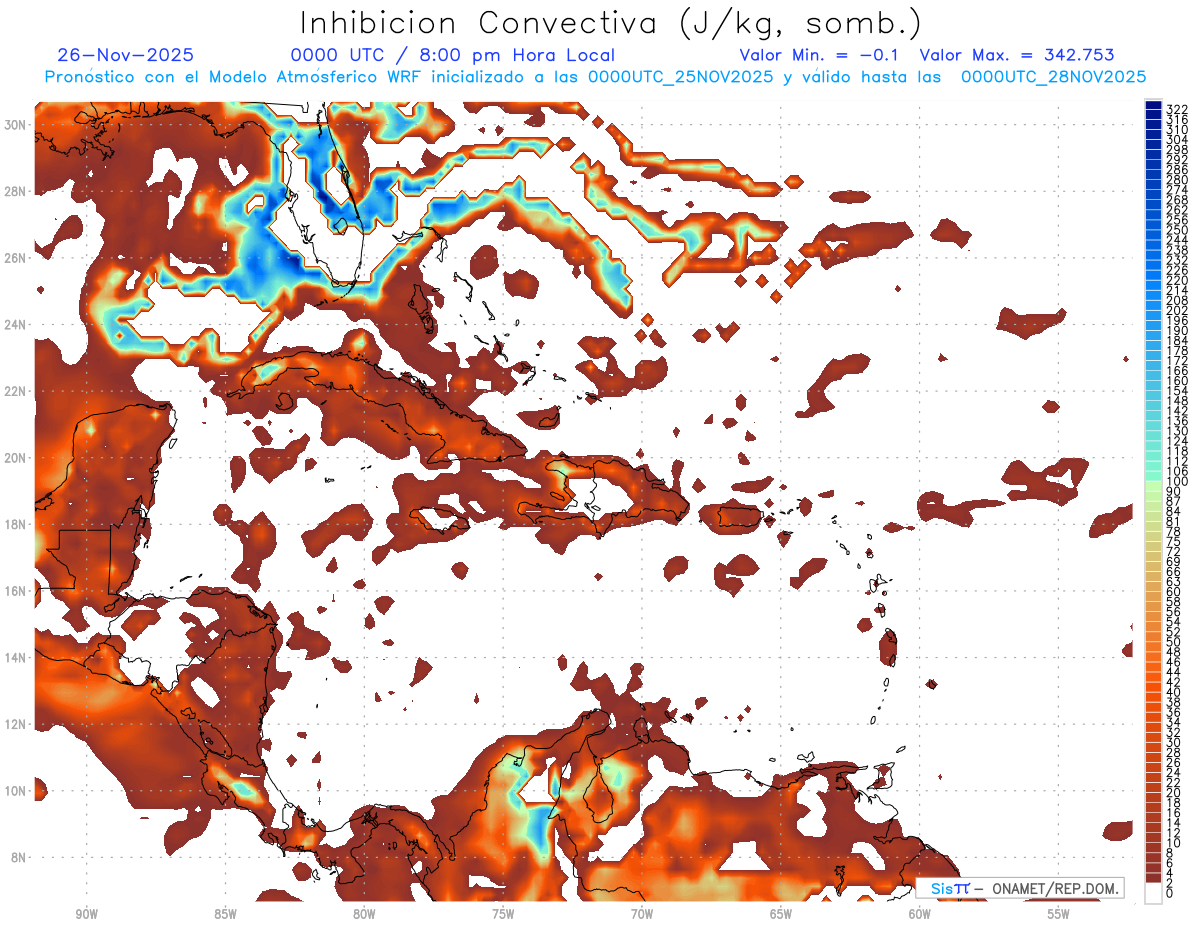
Task: Click the '65W' longitude label
Action: [781, 914]
